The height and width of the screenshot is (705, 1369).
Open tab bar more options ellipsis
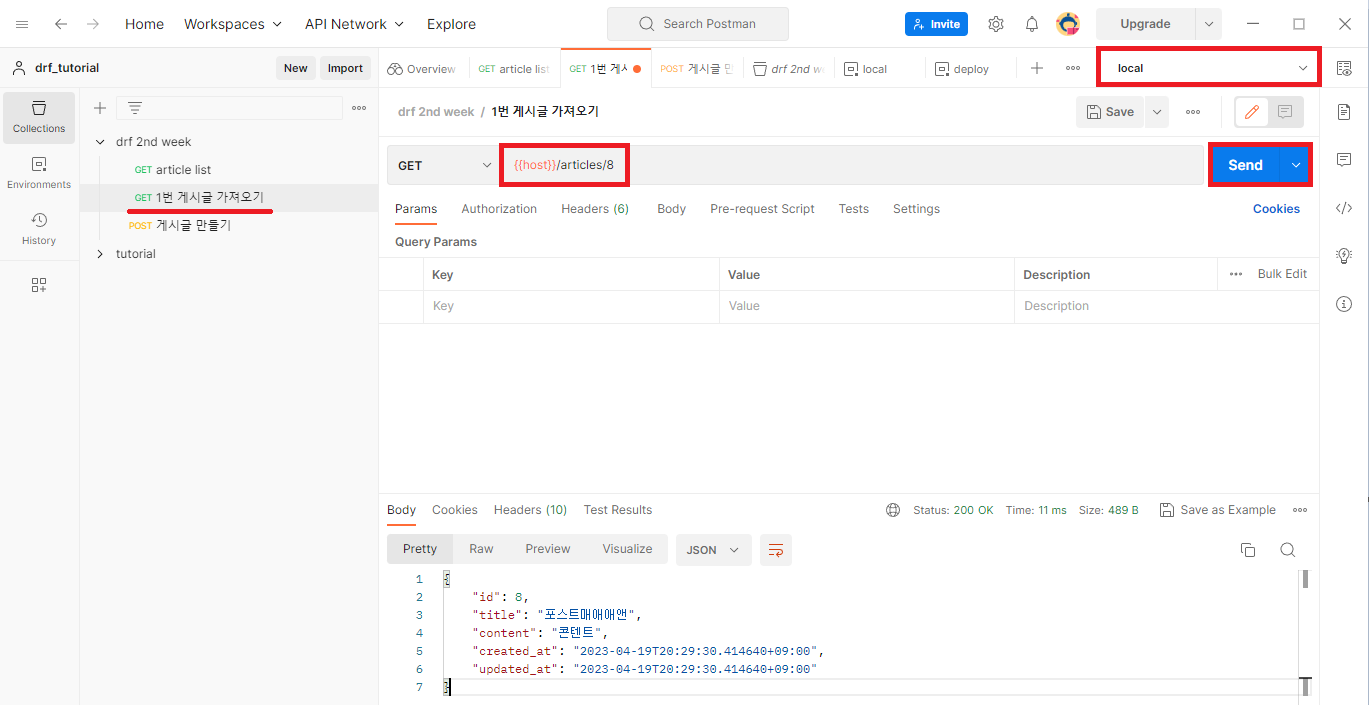(x=1073, y=68)
